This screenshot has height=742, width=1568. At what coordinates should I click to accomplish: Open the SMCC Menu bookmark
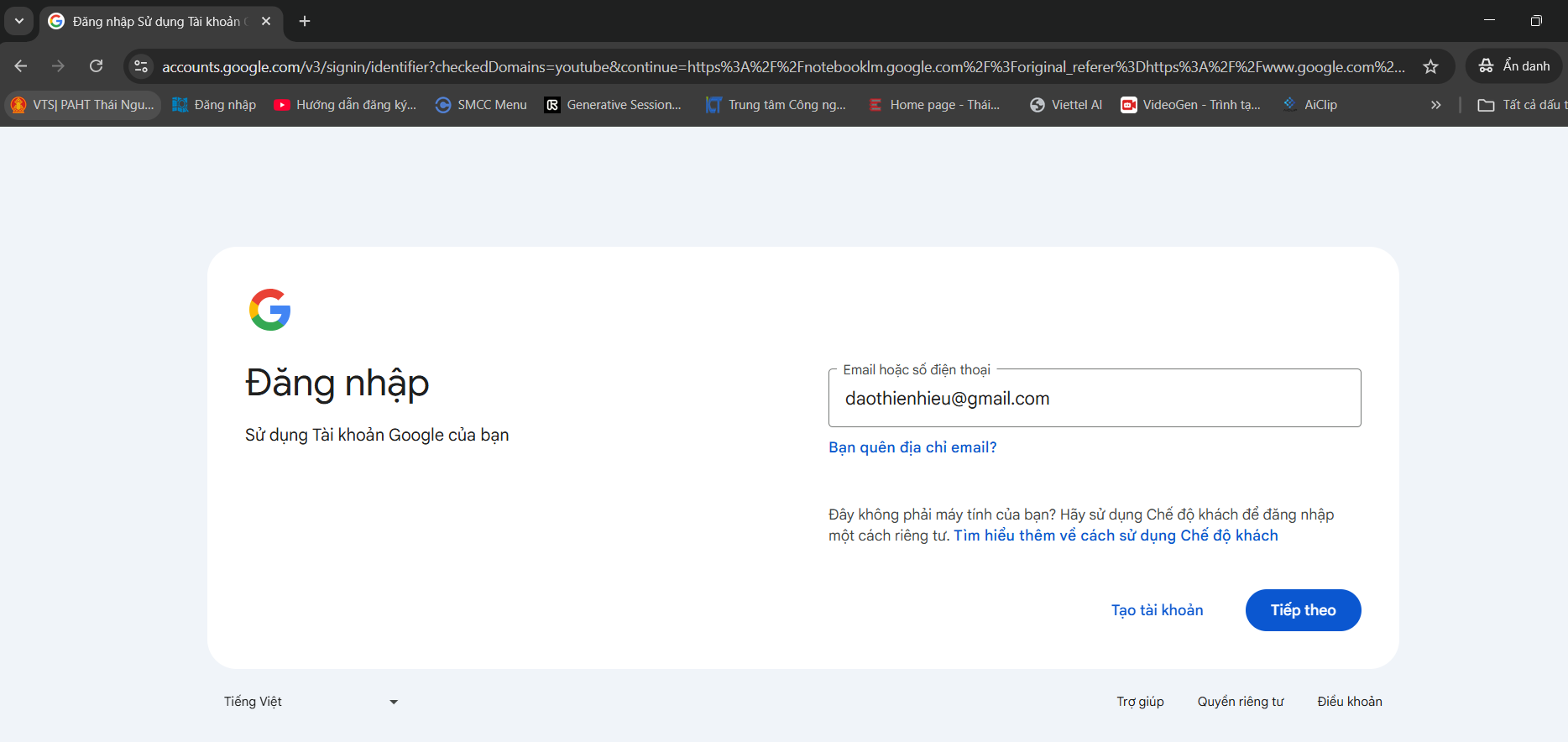[481, 105]
